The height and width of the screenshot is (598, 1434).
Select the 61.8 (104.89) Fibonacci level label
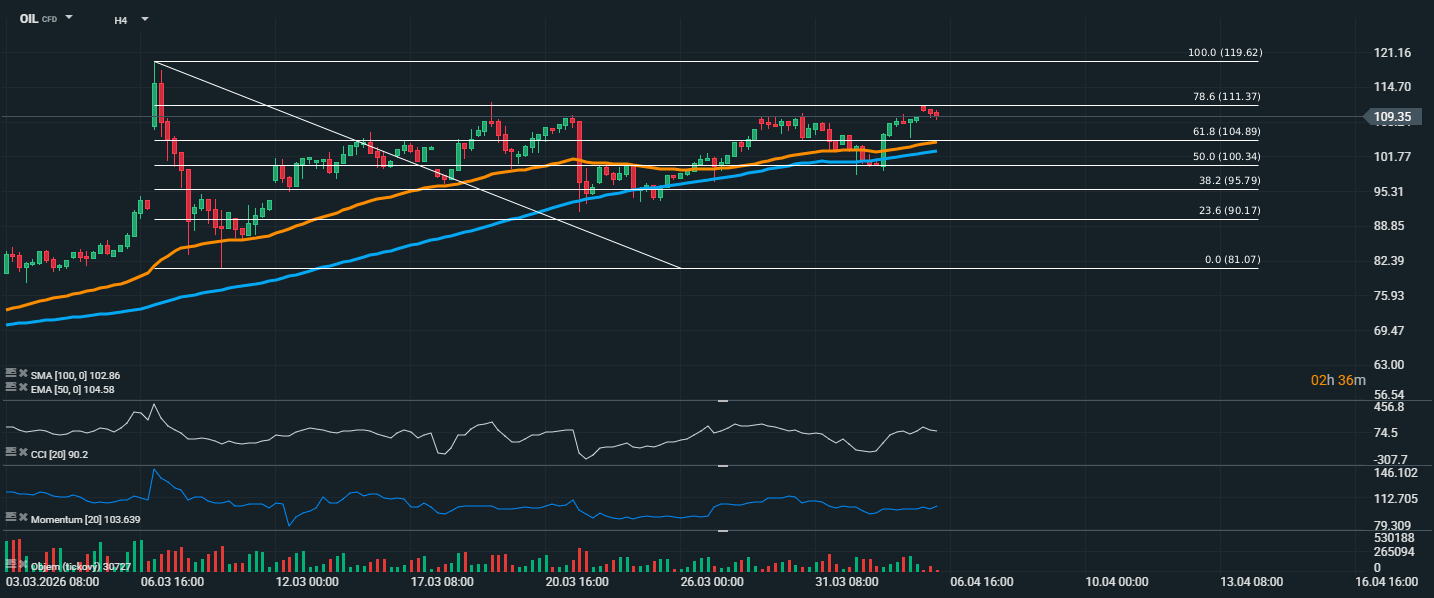[x=1225, y=131]
